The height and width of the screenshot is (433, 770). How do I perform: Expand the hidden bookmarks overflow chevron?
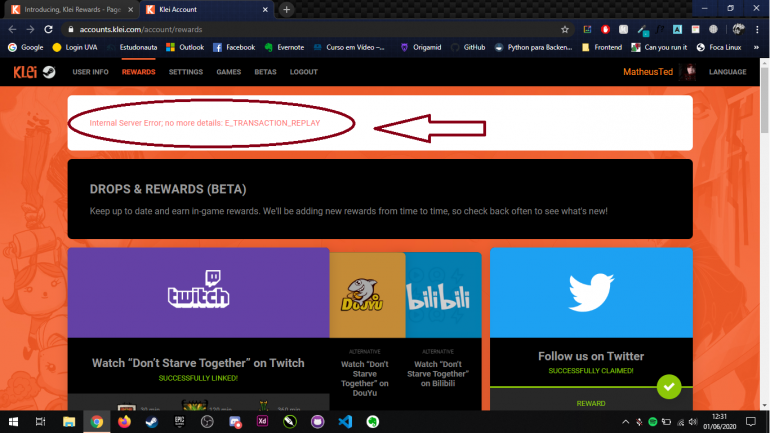pyautogui.click(x=759, y=47)
